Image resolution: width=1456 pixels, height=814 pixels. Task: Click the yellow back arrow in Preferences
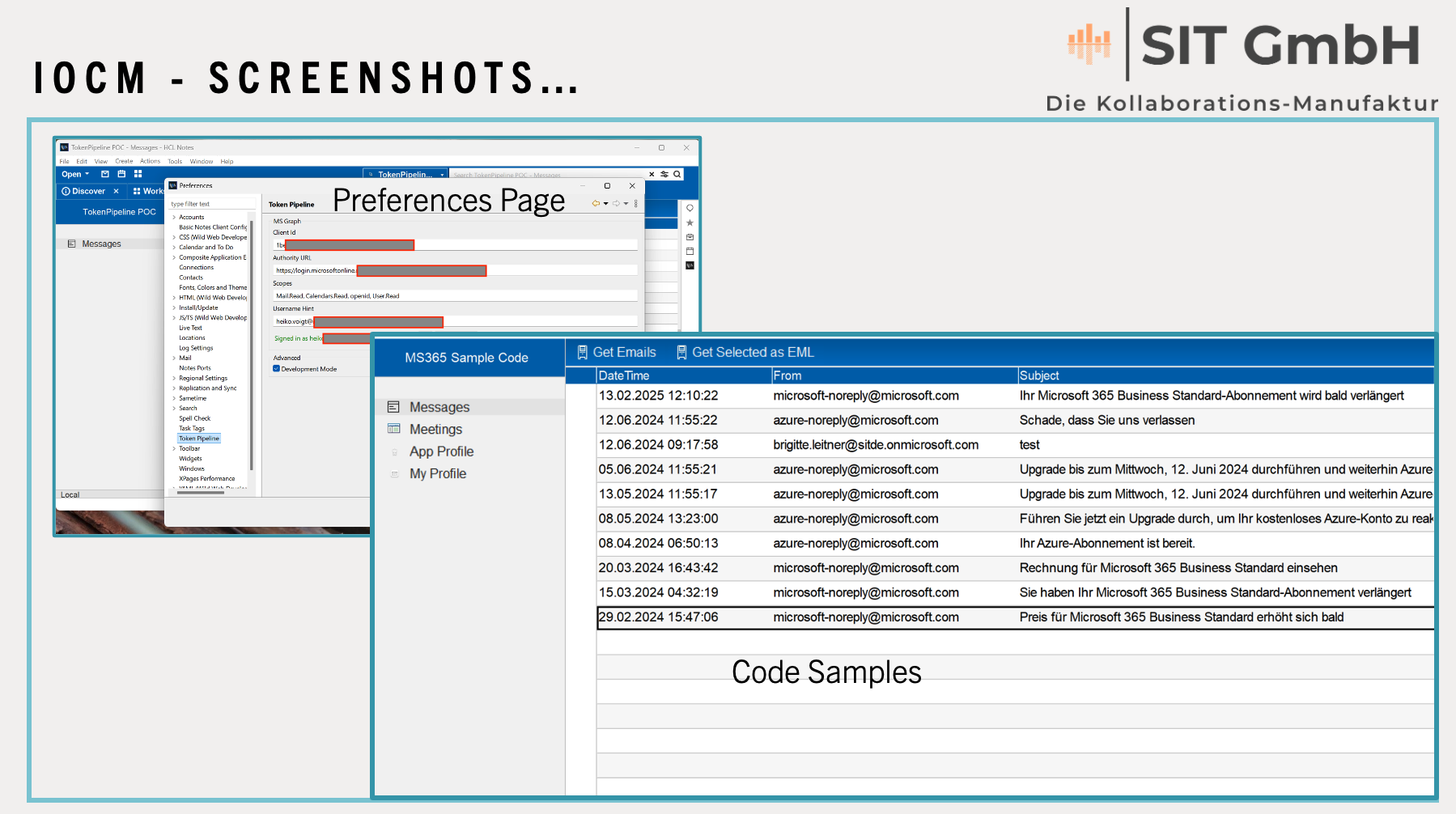click(x=596, y=204)
